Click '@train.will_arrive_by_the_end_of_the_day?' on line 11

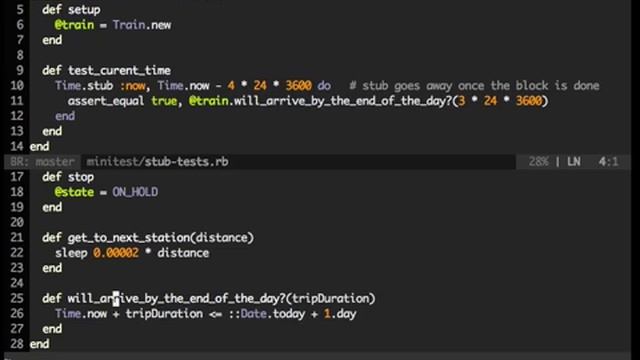319,101
